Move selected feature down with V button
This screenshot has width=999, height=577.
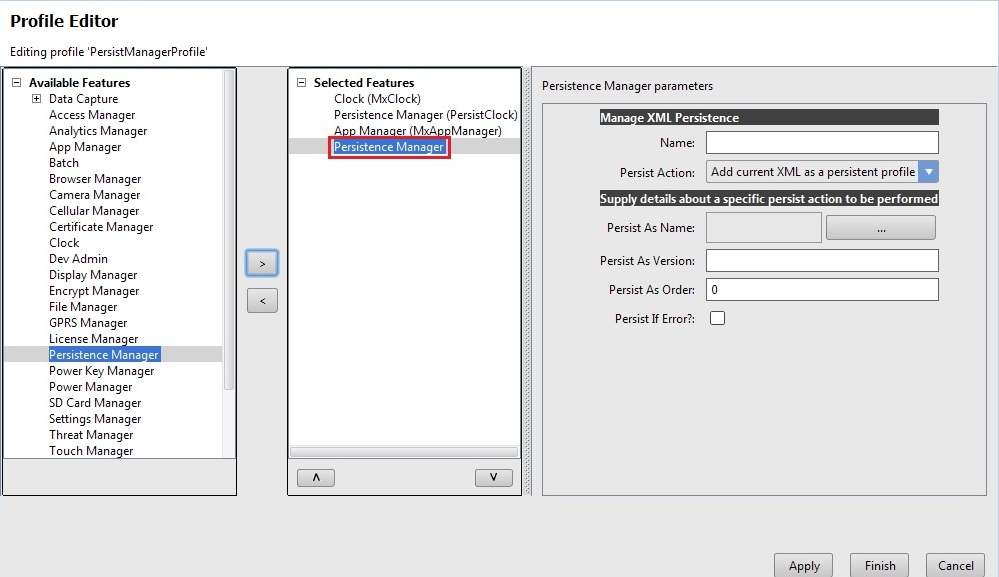click(493, 478)
